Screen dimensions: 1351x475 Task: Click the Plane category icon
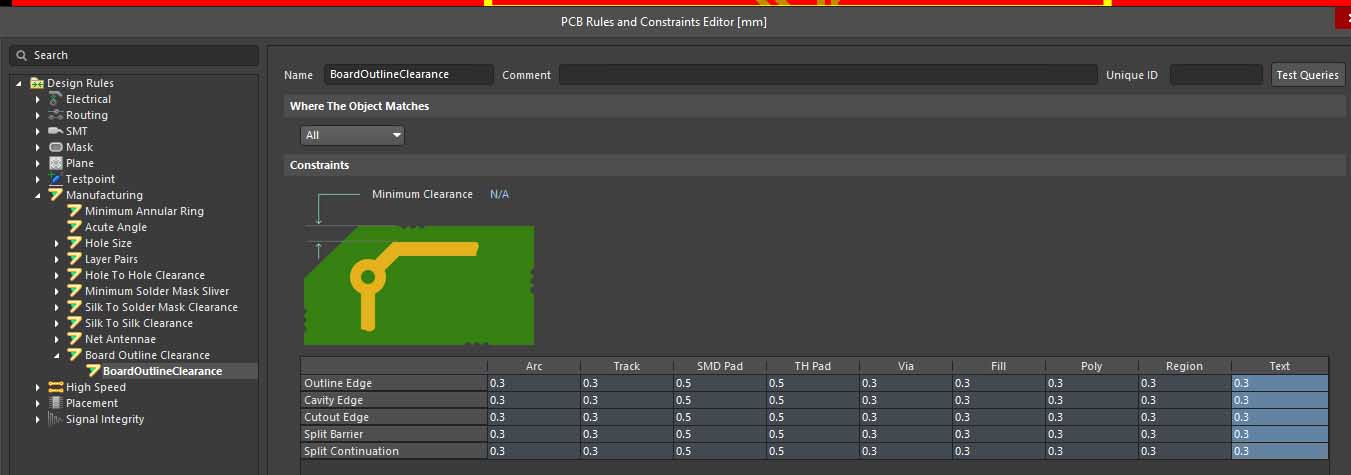click(x=56, y=163)
